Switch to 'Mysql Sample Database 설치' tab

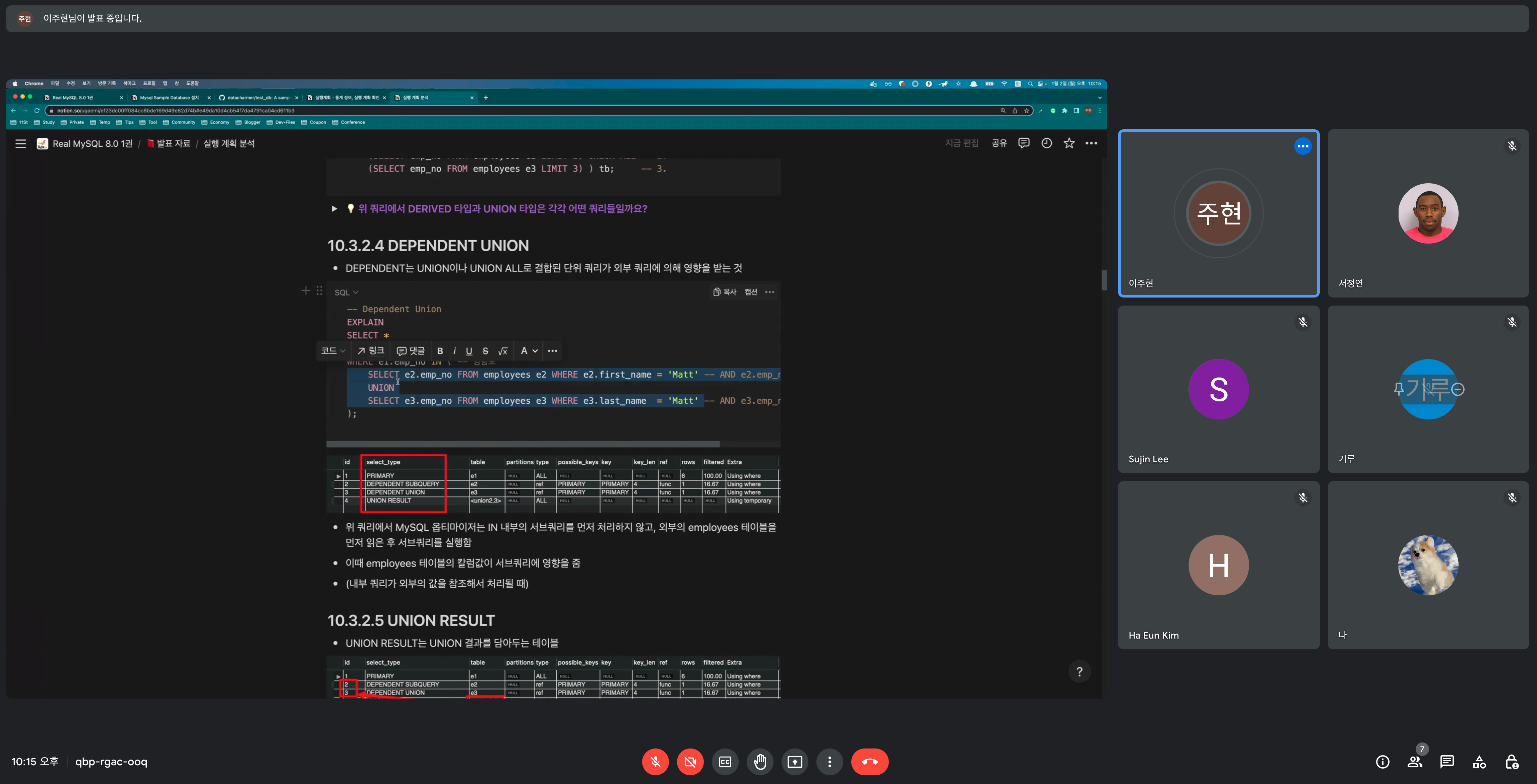tap(171, 97)
